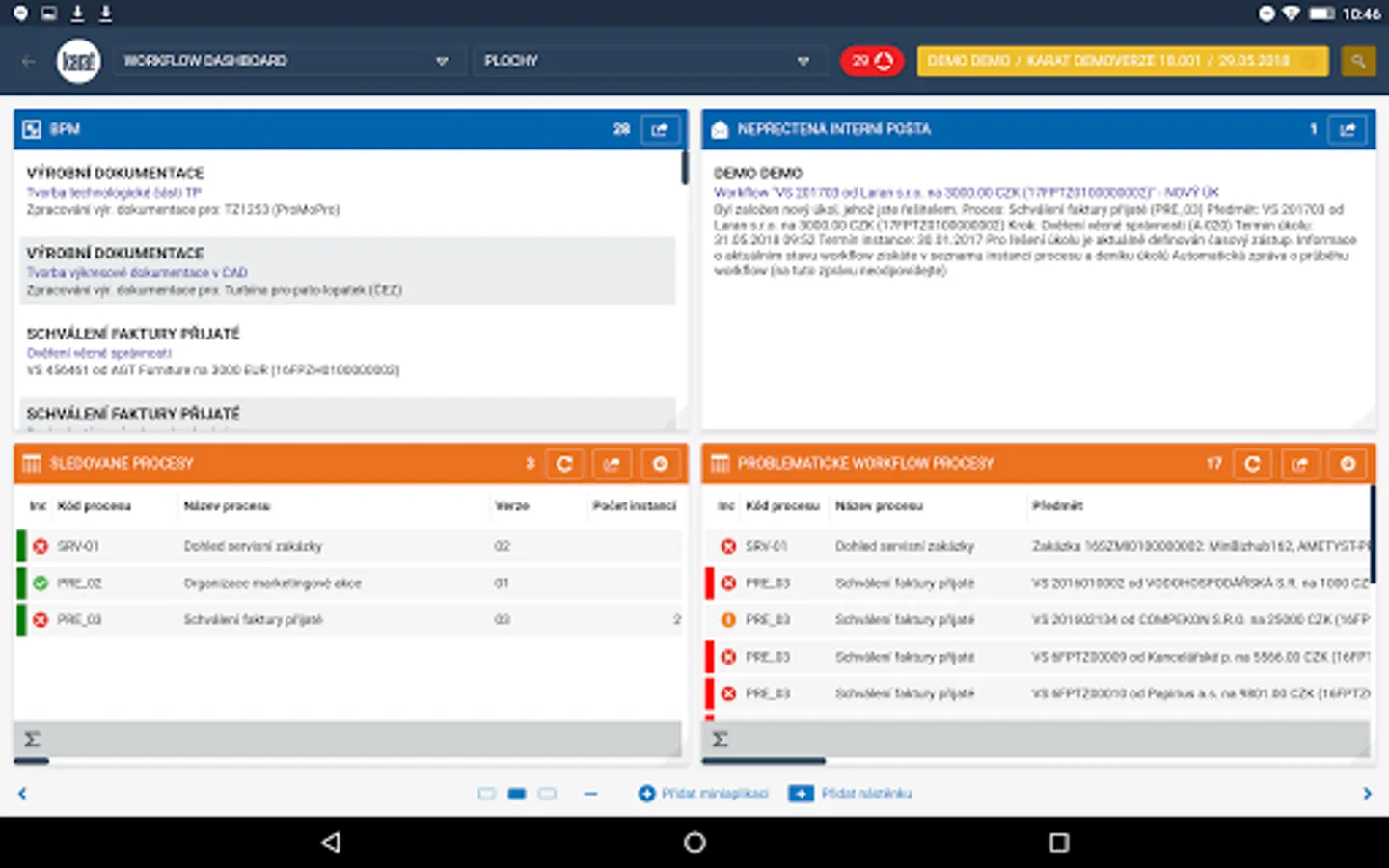Click Přidat nástěnku
The height and width of the screenshot is (868, 1389).
click(850, 793)
